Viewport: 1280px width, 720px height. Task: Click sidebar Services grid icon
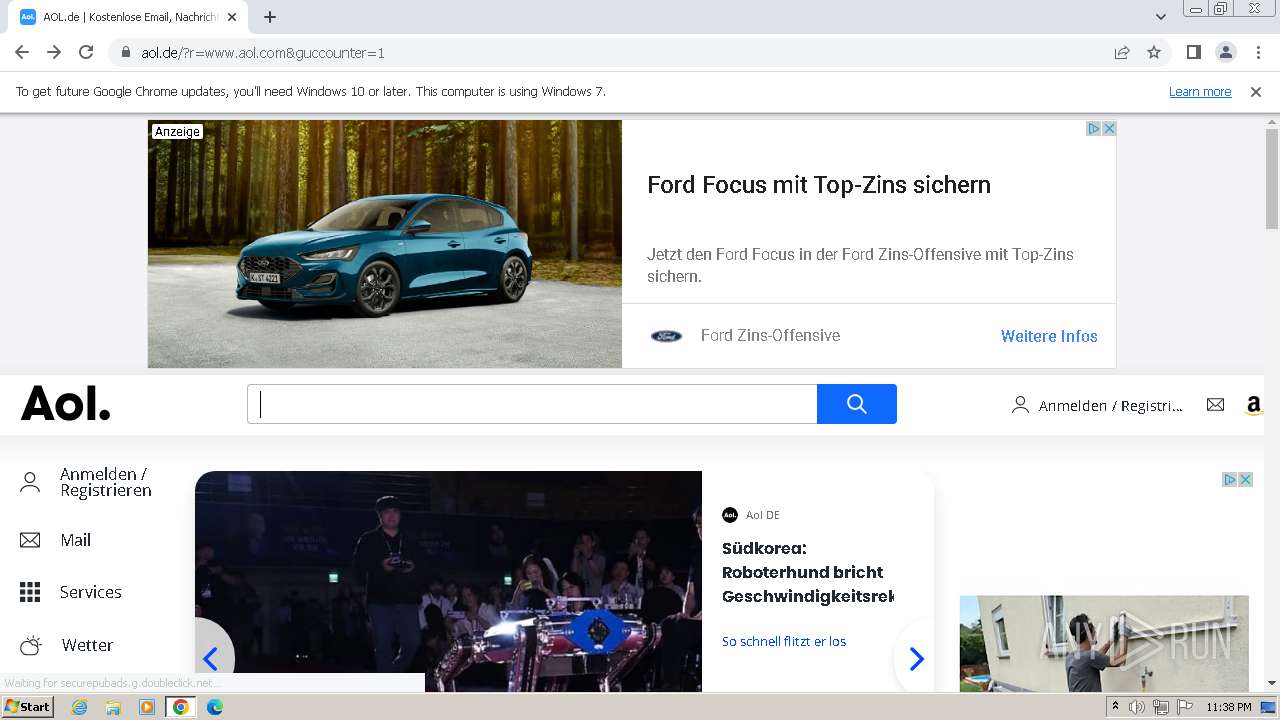30,592
